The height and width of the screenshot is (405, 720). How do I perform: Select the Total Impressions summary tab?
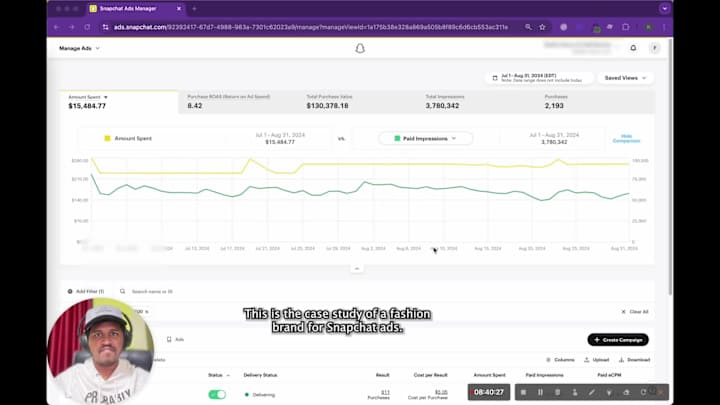coord(476,101)
